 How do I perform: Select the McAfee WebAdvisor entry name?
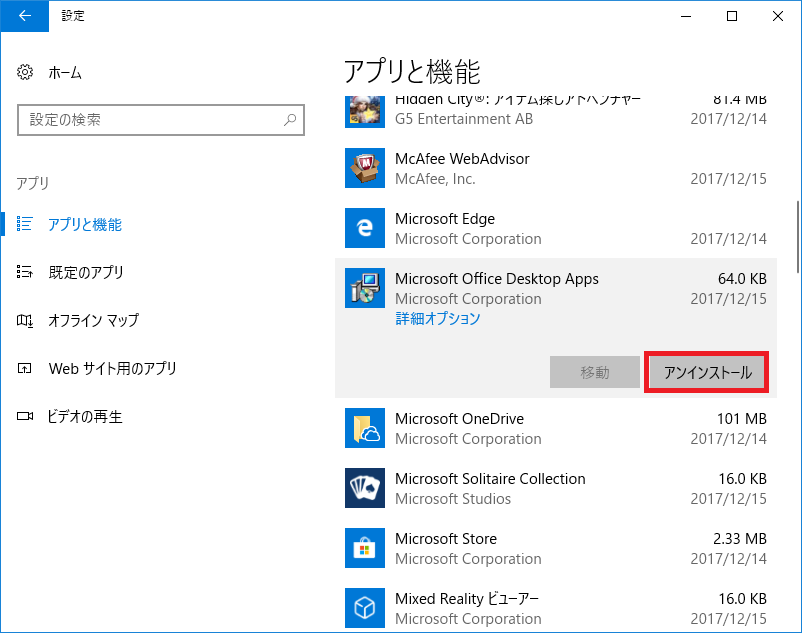pos(462,159)
